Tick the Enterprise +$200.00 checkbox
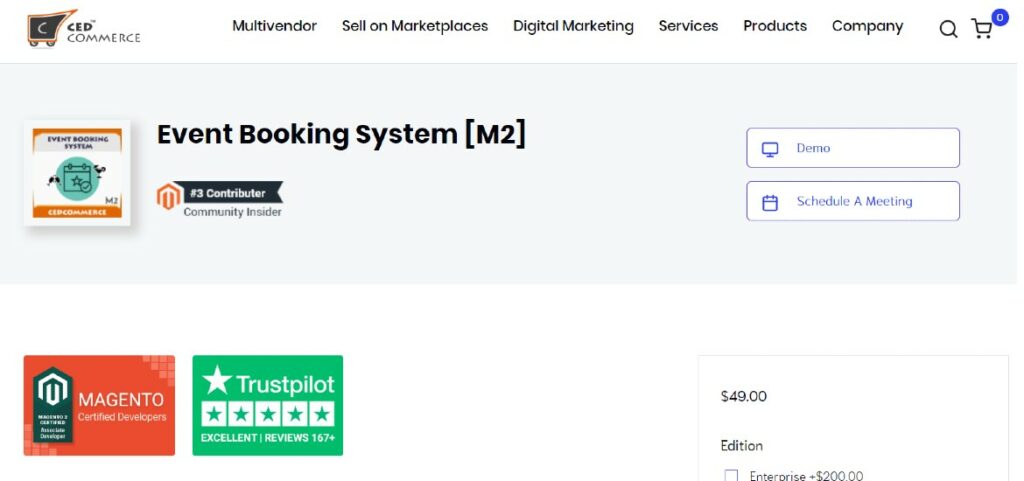 click(x=731, y=476)
